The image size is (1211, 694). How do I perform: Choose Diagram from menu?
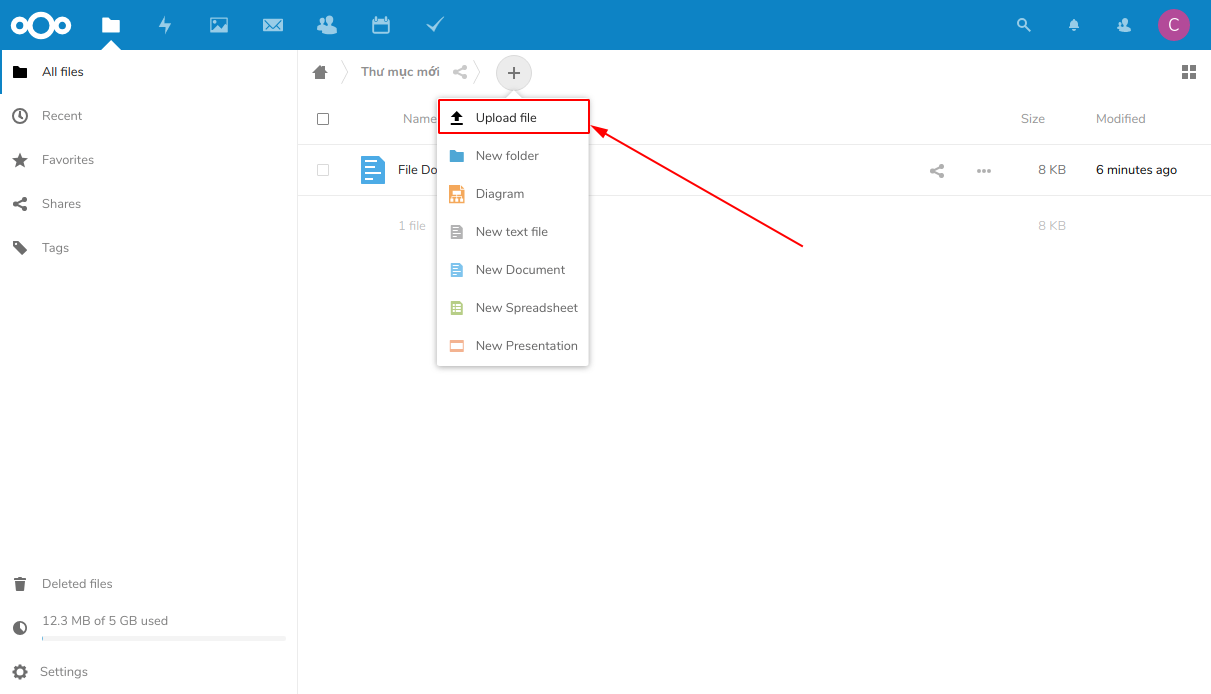coord(513,194)
